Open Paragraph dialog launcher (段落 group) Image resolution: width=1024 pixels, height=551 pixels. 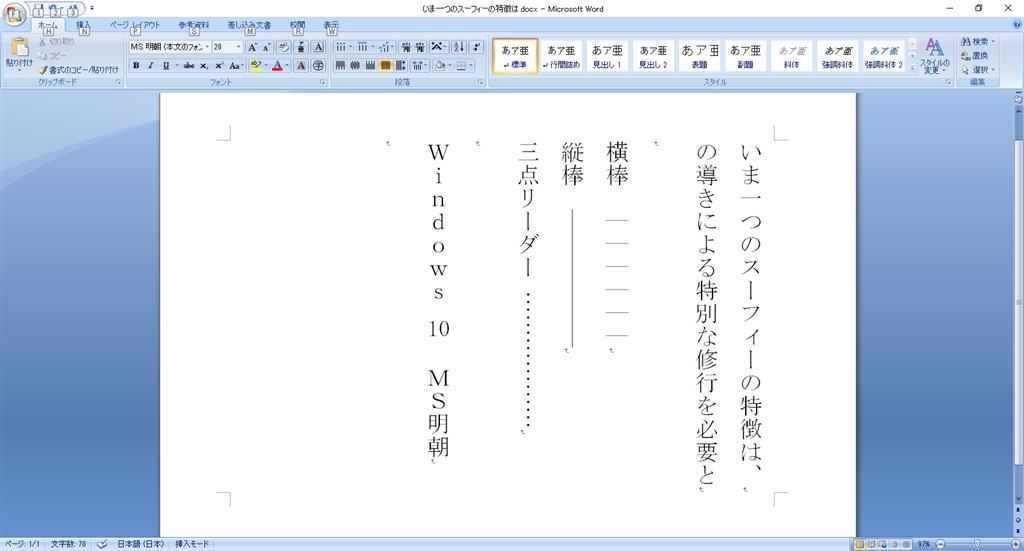(x=481, y=82)
